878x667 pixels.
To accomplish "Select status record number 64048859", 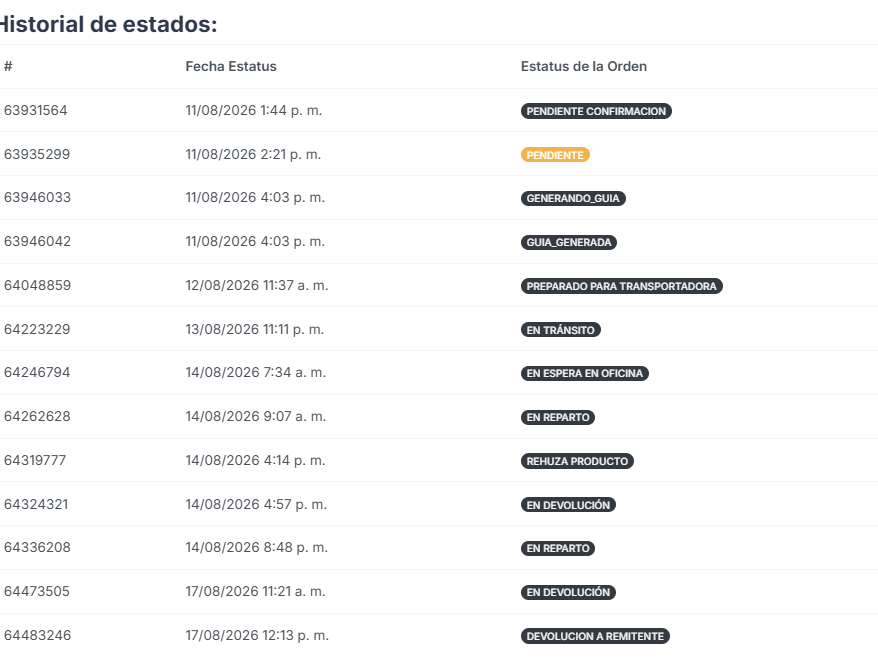I will [x=37, y=285].
